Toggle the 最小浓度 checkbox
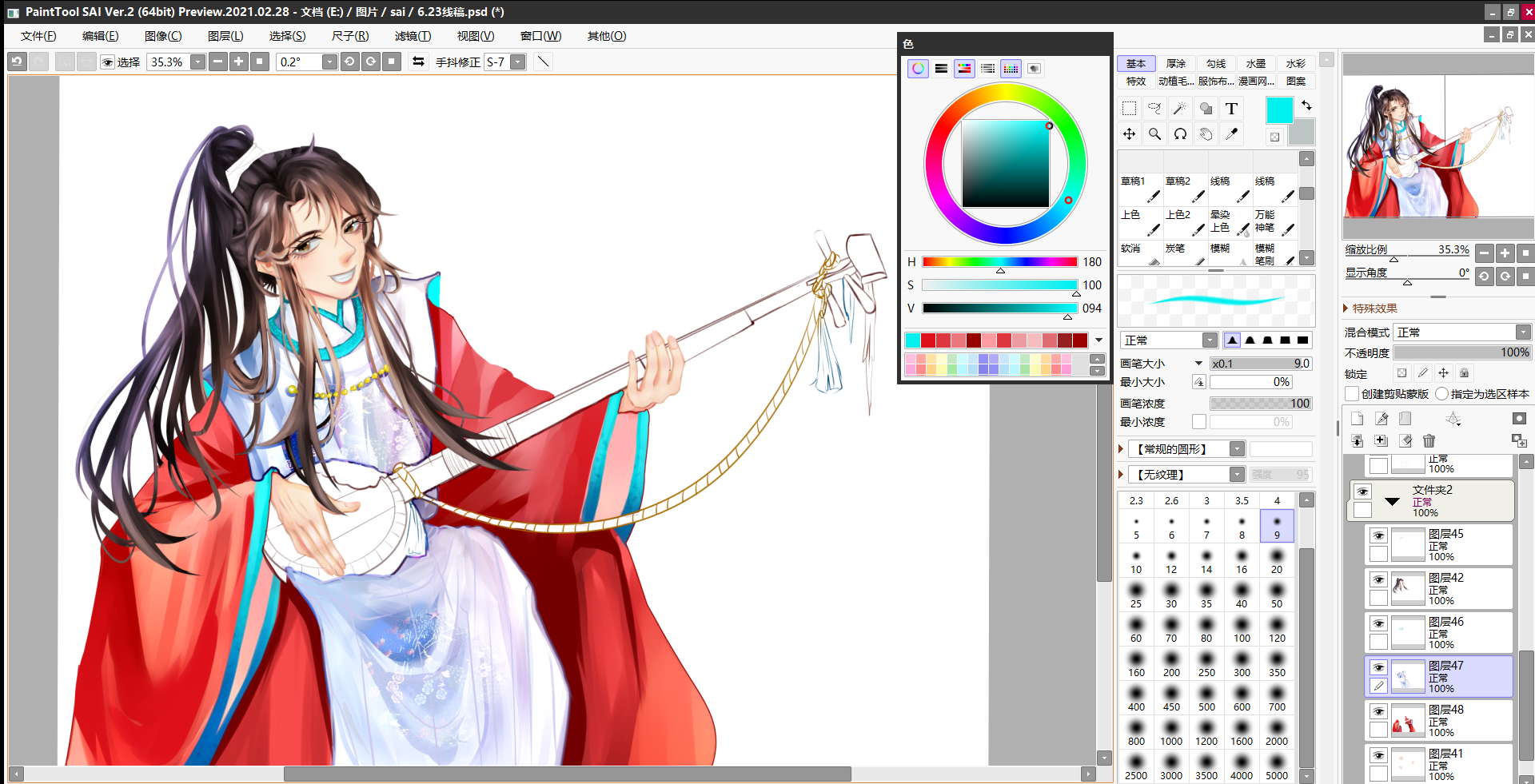Screen dimensions: 1535x784 click(x=1199, y=422)
